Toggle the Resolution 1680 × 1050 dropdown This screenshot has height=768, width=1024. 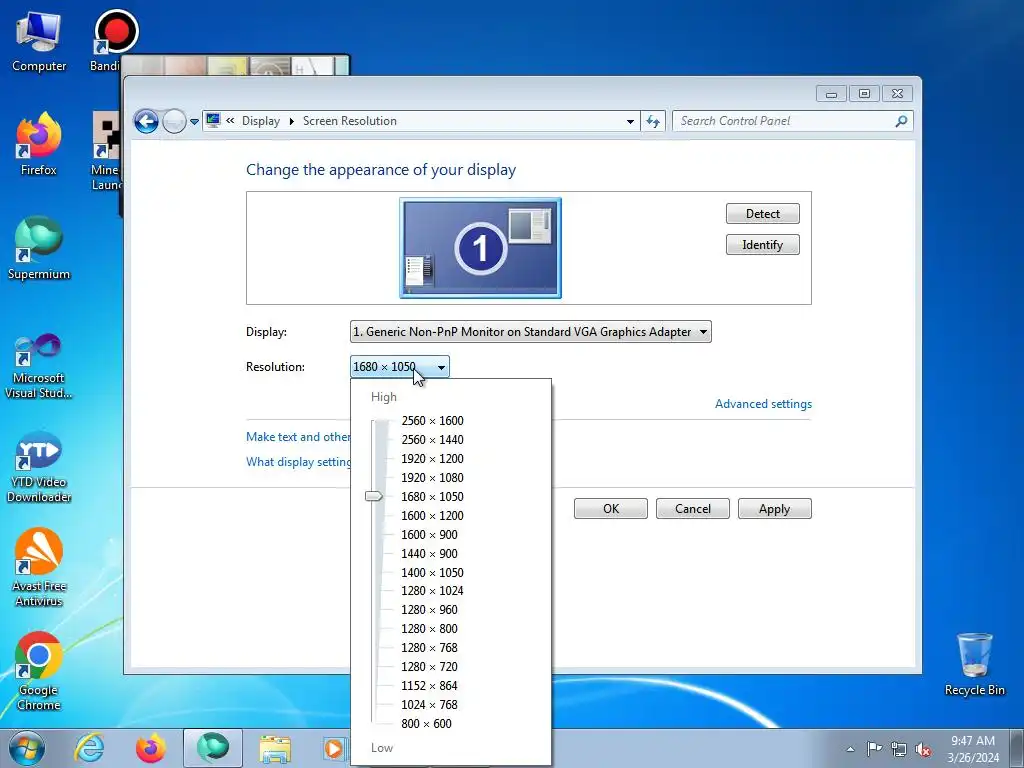(x=399, y=367)
